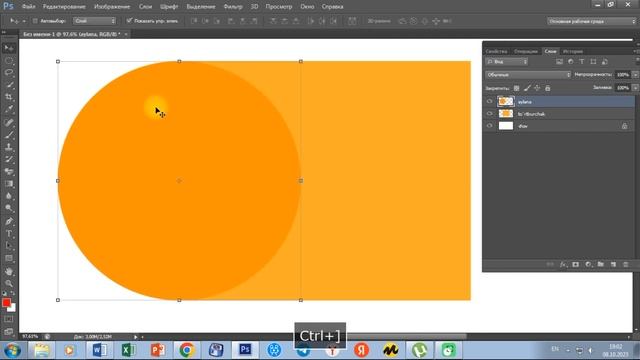Toggle lock all
This screenshot has height=360, width=640.
tap(548, 88)
